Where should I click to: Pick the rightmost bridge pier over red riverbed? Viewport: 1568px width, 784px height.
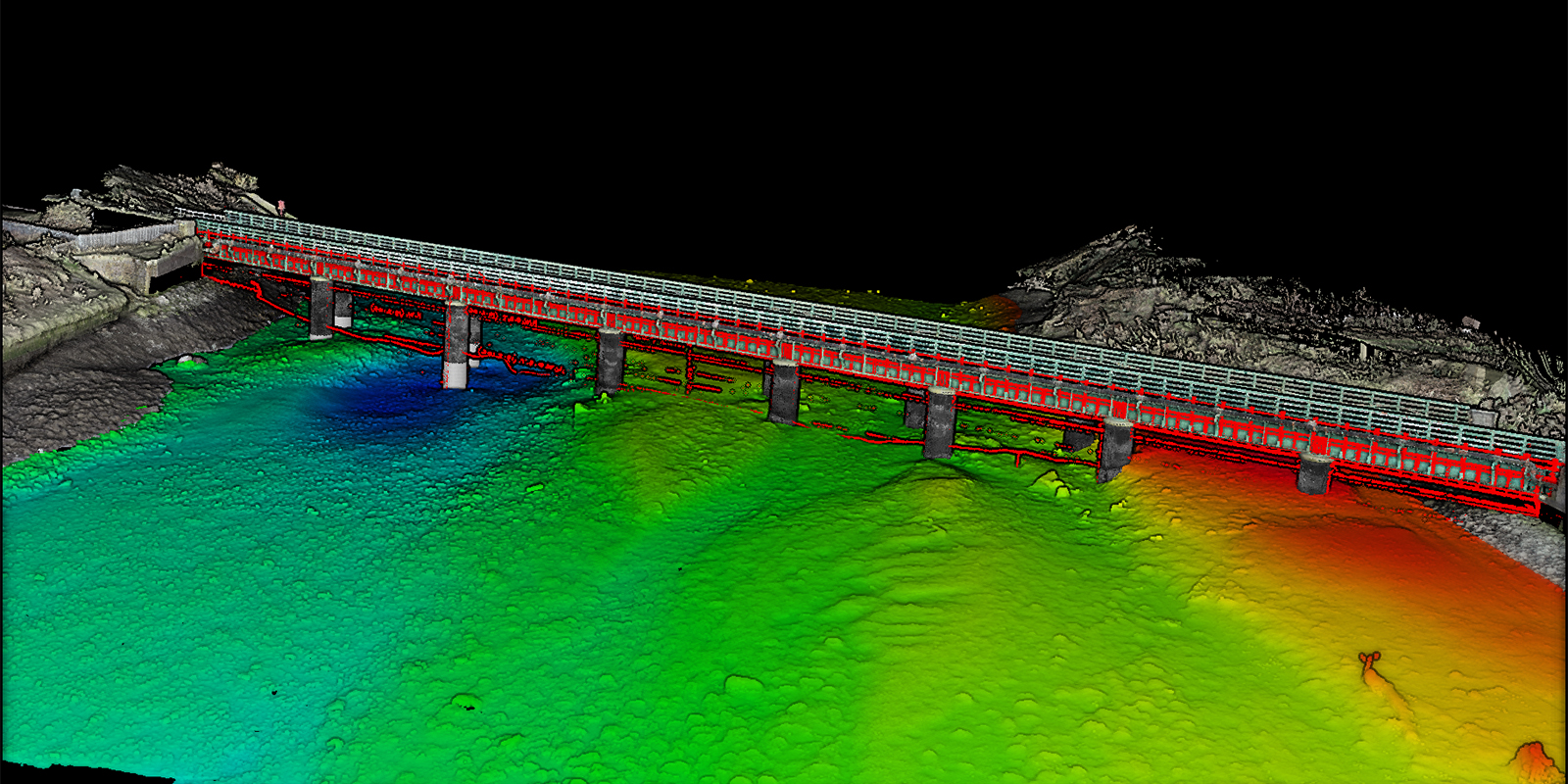(x=1313, y=472)
